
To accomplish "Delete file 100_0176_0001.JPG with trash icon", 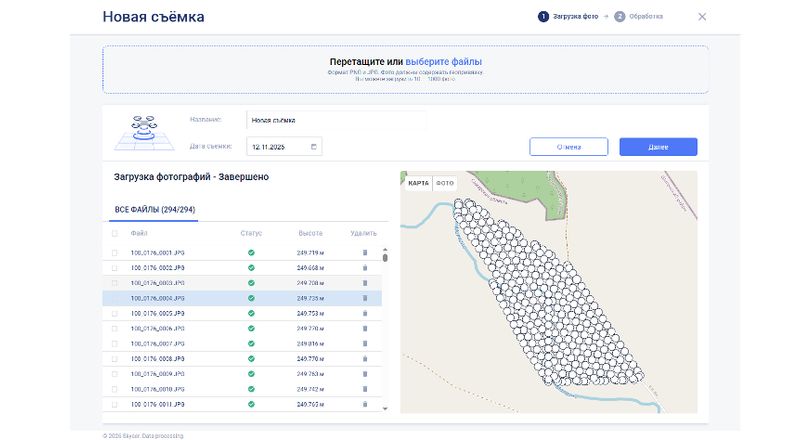I will coord(364,253).
